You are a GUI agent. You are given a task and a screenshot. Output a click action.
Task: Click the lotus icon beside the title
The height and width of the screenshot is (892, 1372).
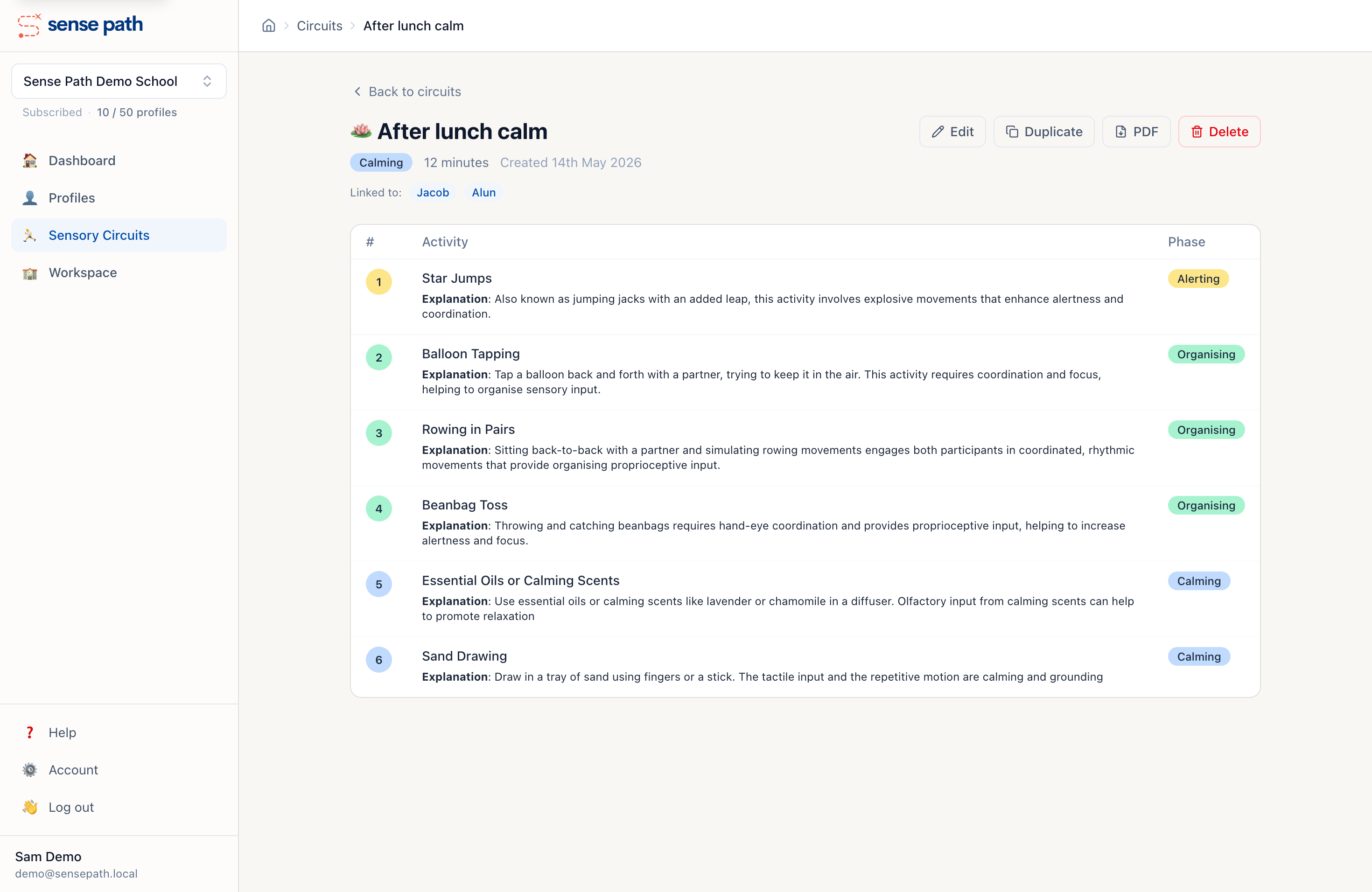tap(361, 131)
